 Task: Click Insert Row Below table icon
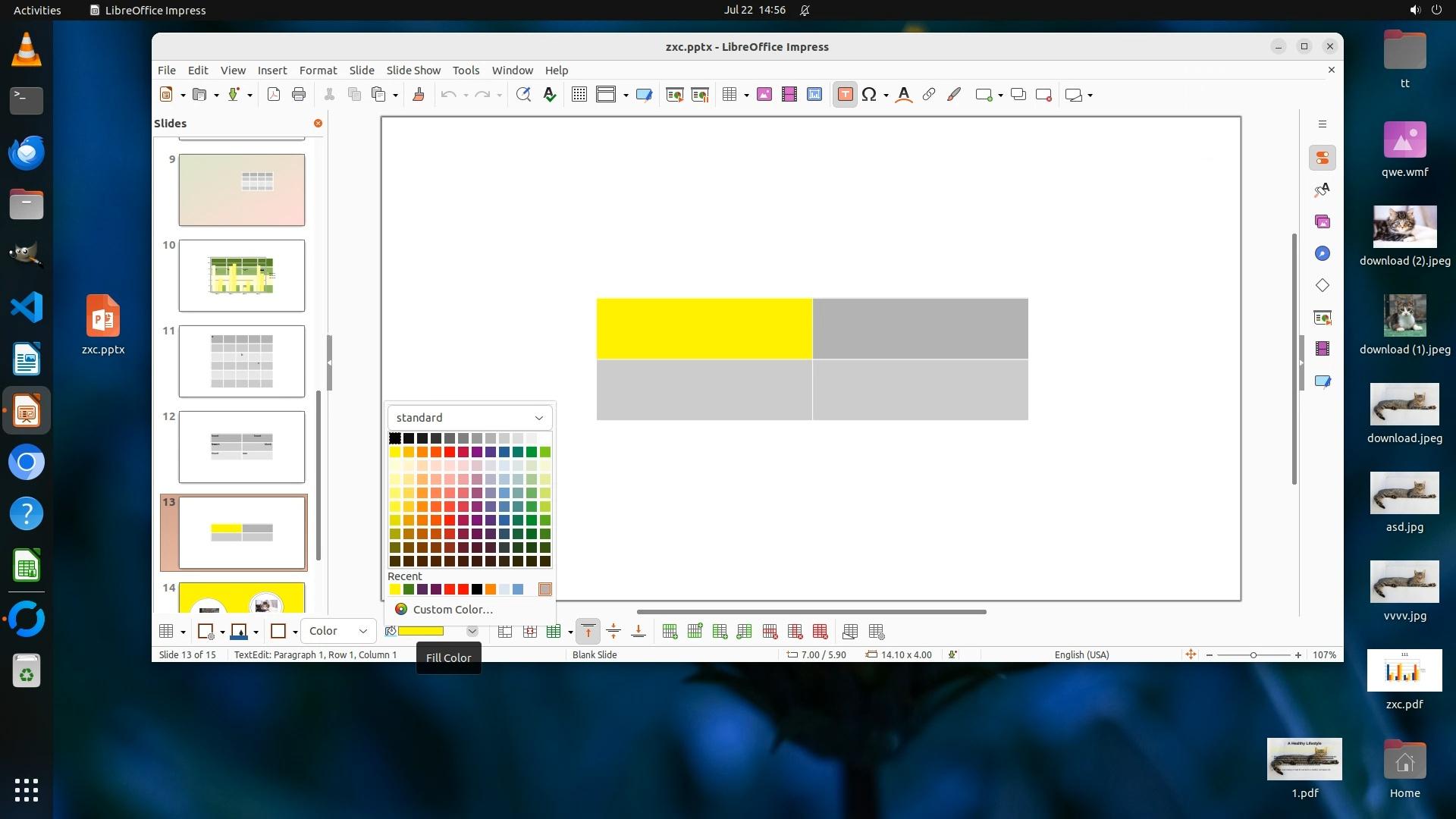(x=695, y=631)
